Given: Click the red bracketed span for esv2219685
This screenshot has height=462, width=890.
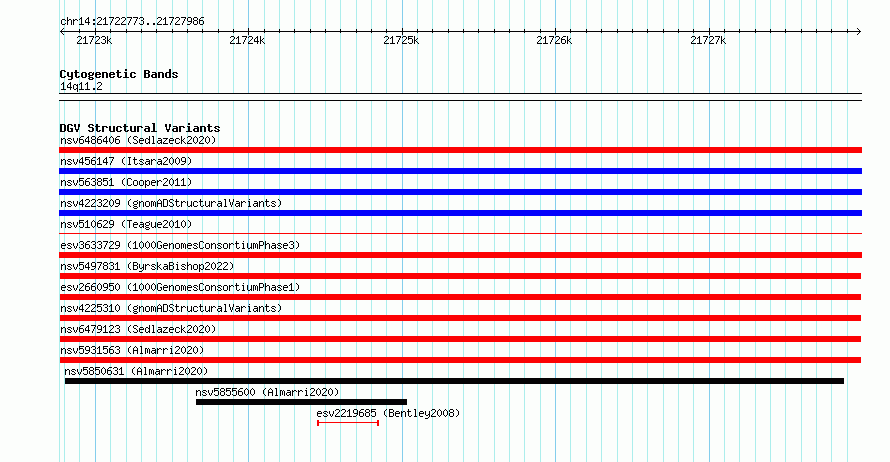Looking at the screenshot, I should (x=348, y=423).
